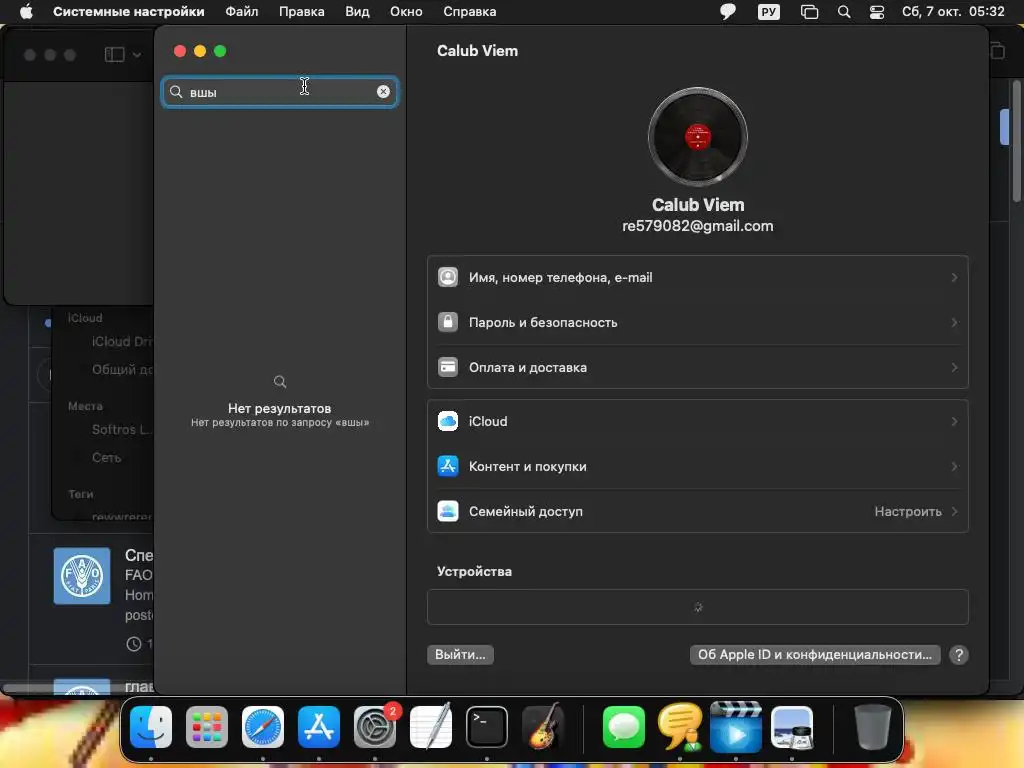The width and height of the screenshot is (1024, 768).
Task: Open the video clapperboard app in Dock
Action: (x=735, y=727)
